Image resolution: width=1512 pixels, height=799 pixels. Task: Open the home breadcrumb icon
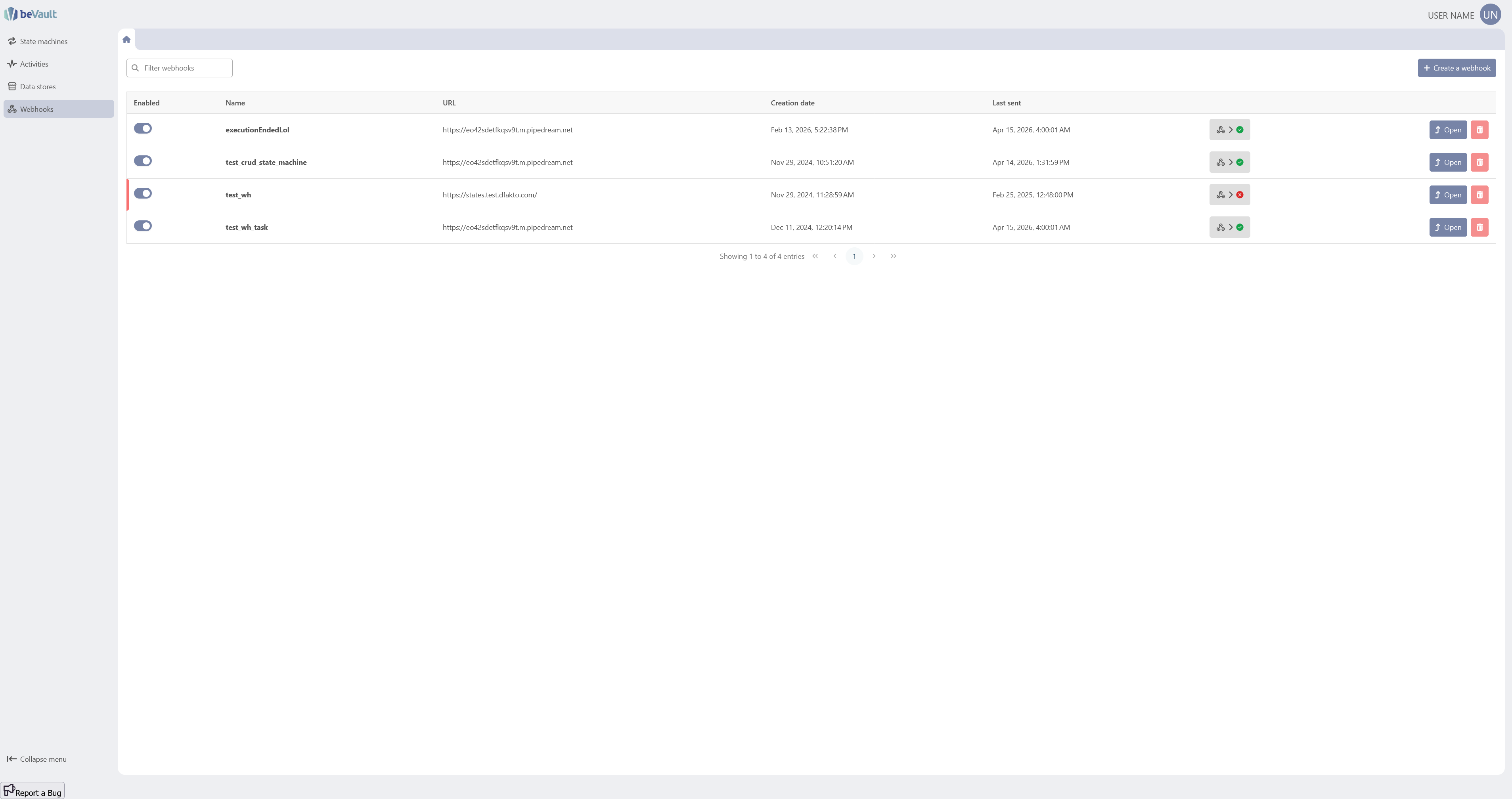pyautogui.click(x=126, y=39)
